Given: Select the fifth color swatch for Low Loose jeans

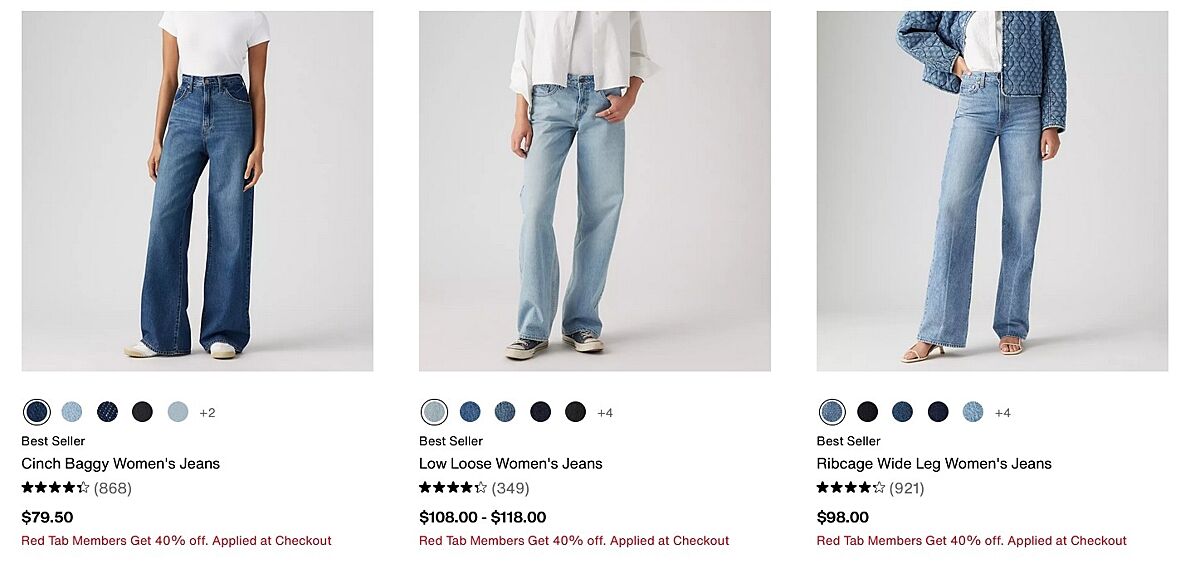Looking at the screenshot, I should (x=575, y=412).
